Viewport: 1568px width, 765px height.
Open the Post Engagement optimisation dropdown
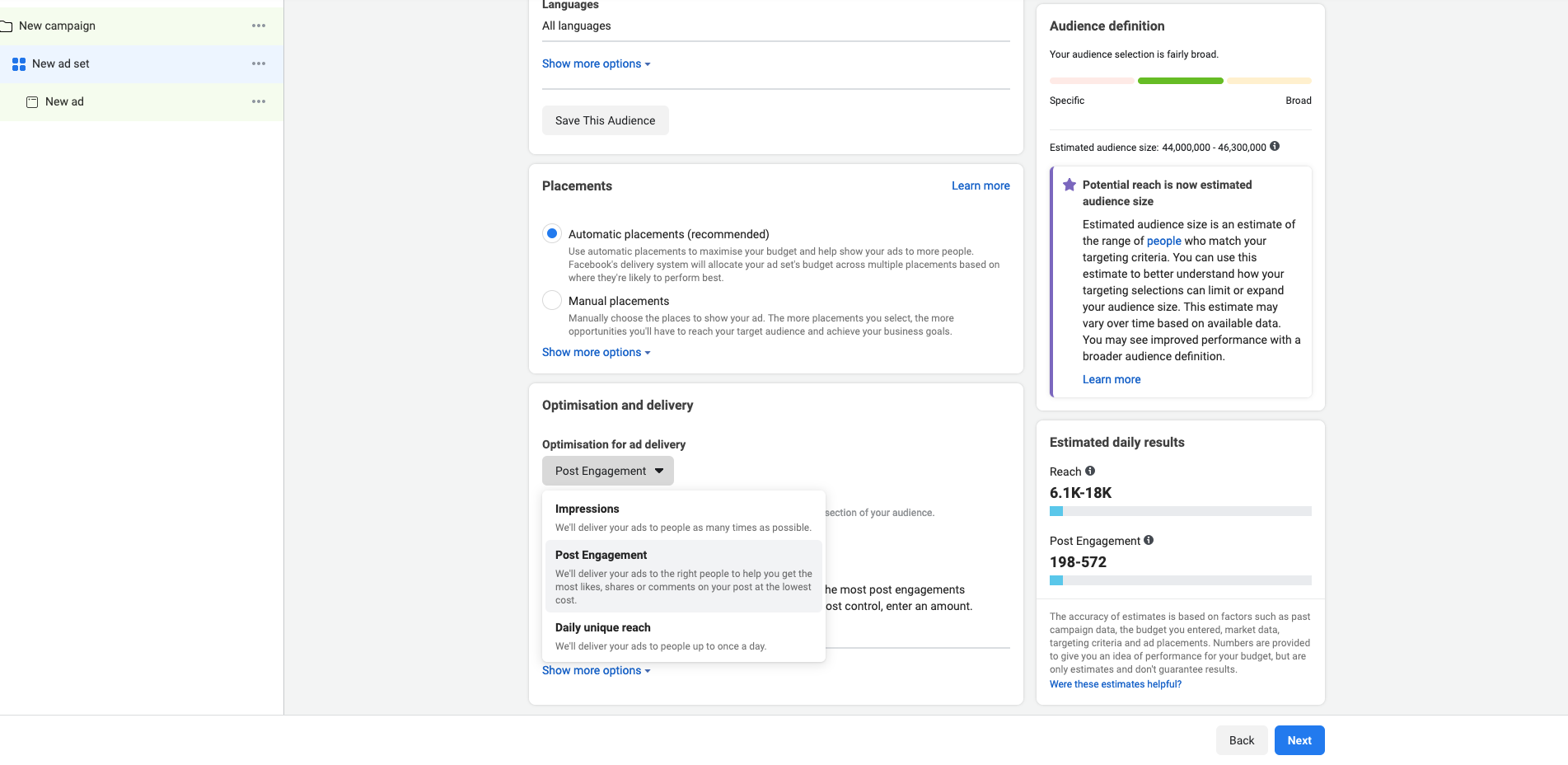pyautogui.click(x=608, y=471)
